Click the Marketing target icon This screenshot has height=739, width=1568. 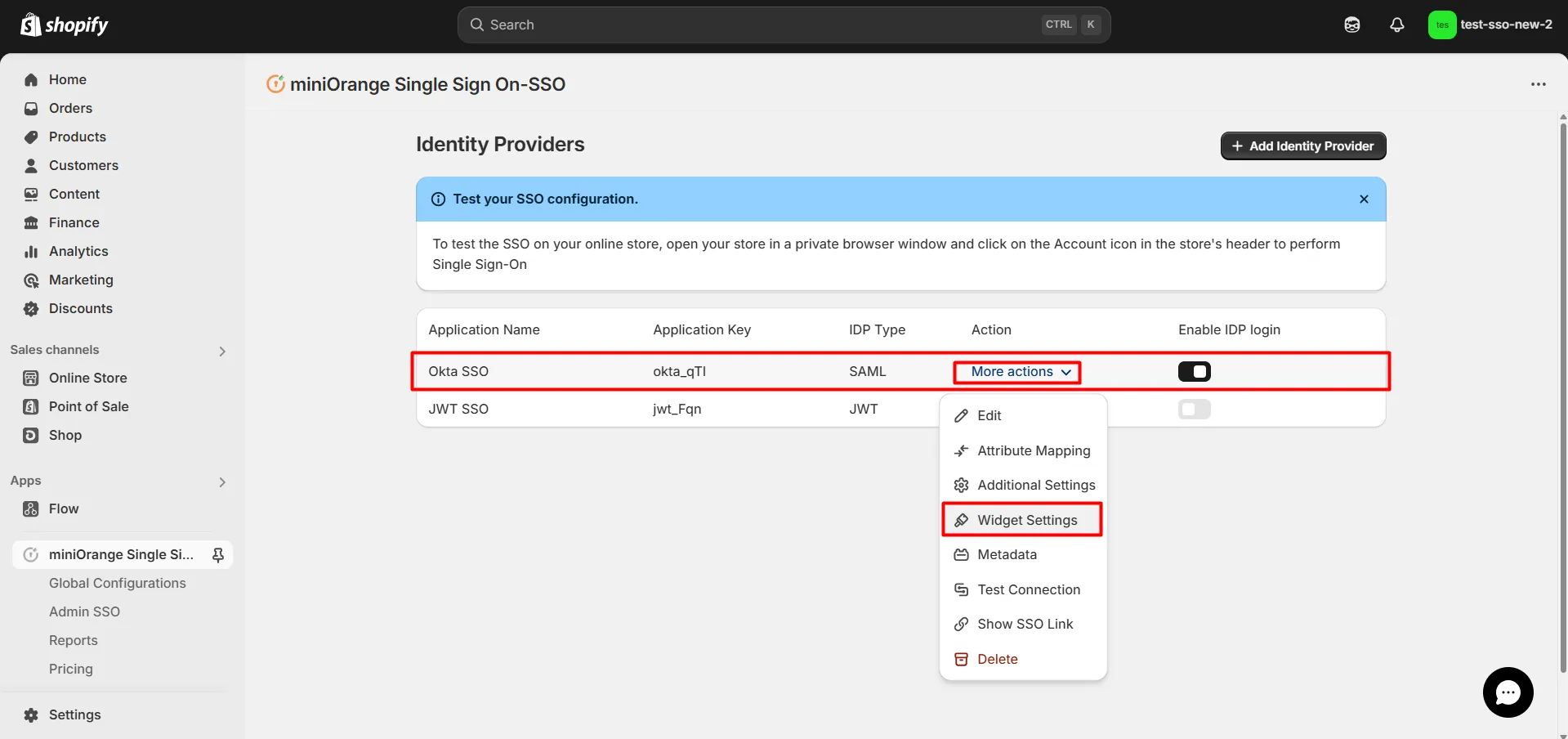[x=31, y=280]
